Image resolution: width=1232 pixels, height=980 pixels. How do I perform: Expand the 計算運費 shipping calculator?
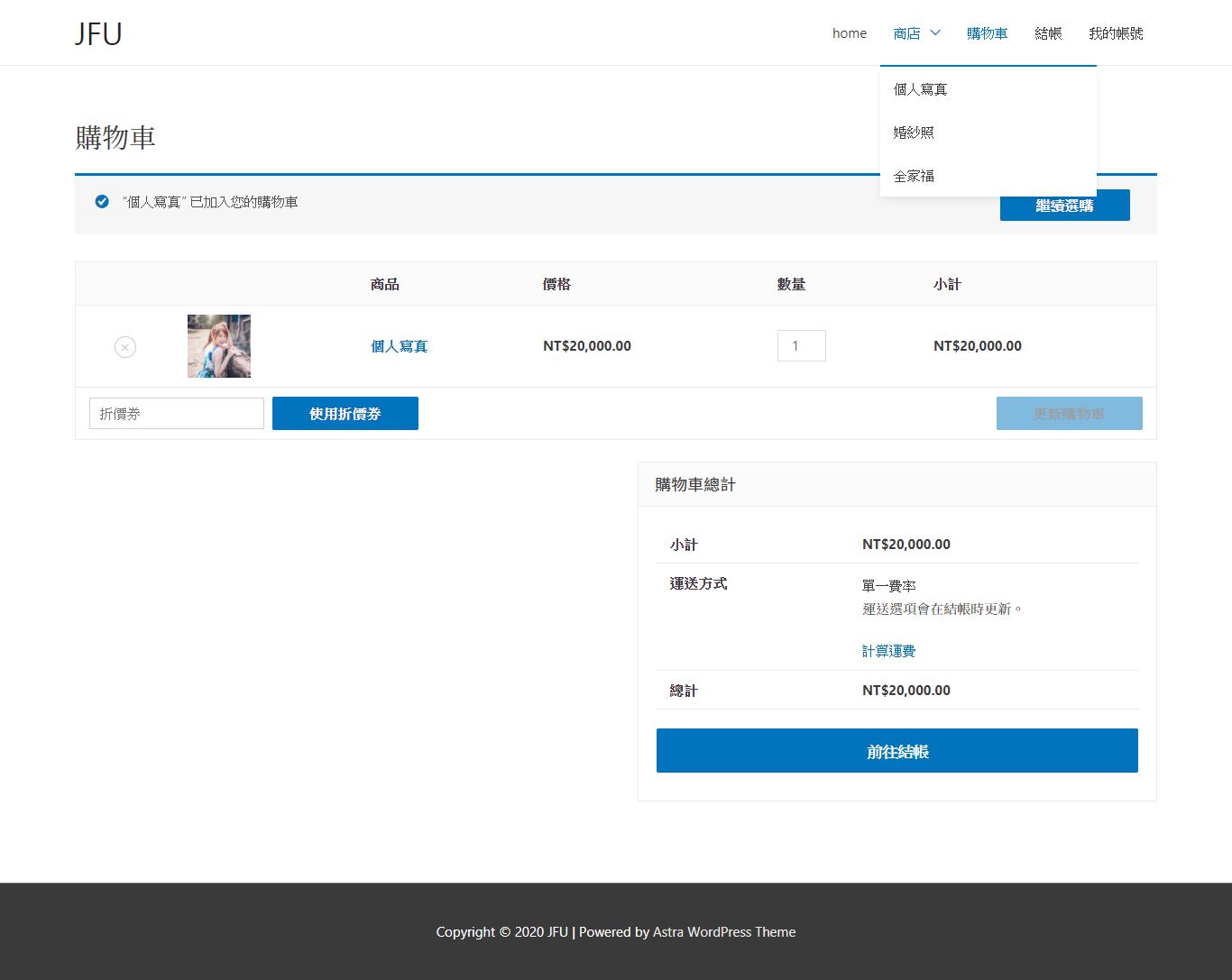pyautogui.click(x=888, y=651)
